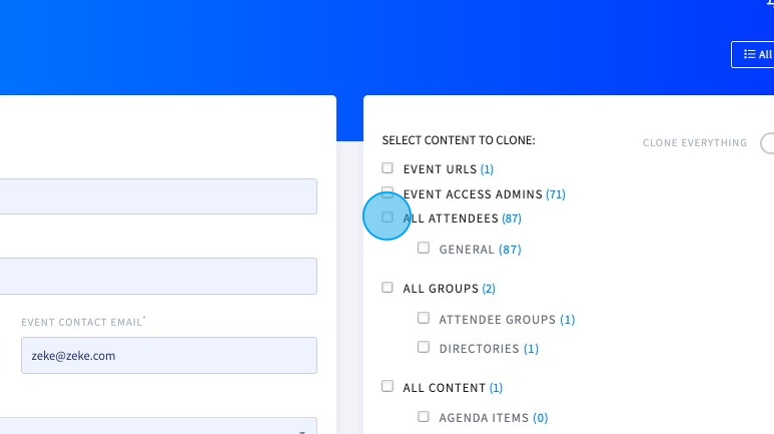Click the All Content label text
The image size is (774, 434).
pyautogui.click(x=444, y=388)
